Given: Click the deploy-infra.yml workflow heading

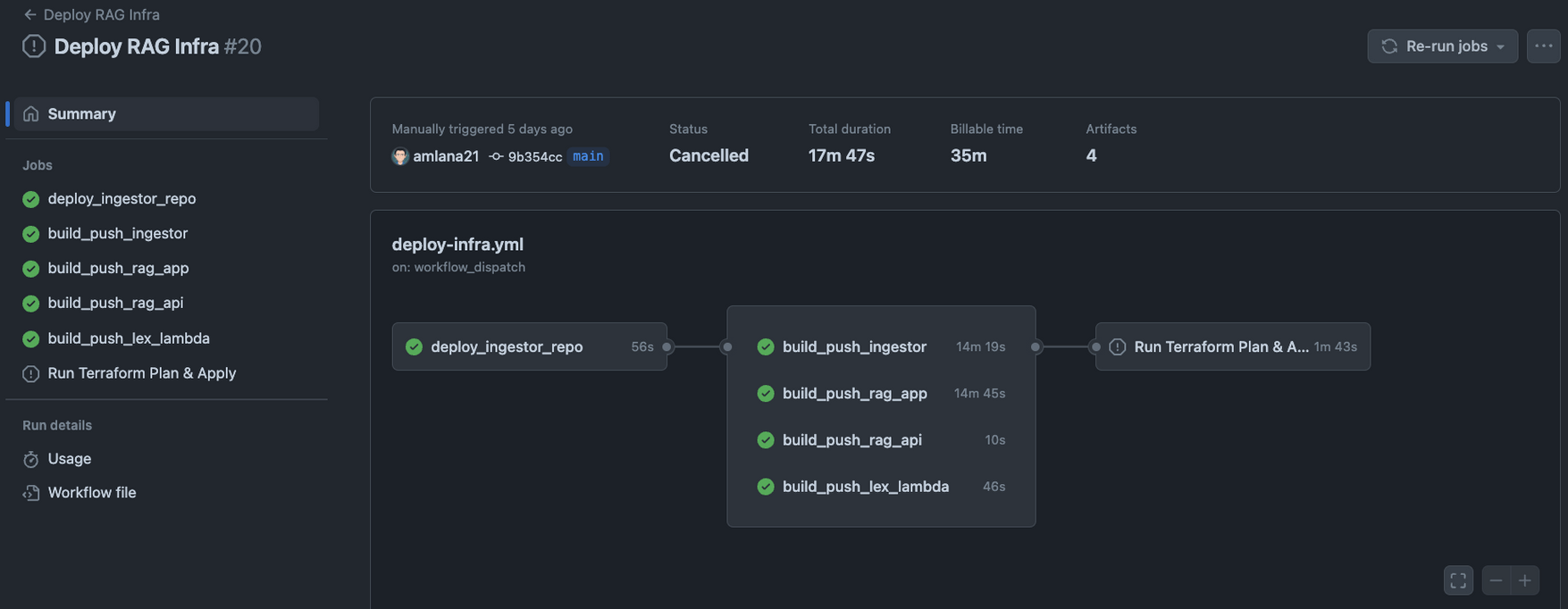Looking at the screenshot, I should [x=457, y=244].
